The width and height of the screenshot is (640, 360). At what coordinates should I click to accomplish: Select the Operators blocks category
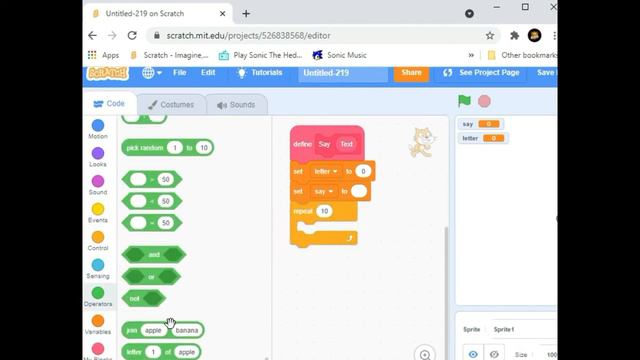coord(98,297)
